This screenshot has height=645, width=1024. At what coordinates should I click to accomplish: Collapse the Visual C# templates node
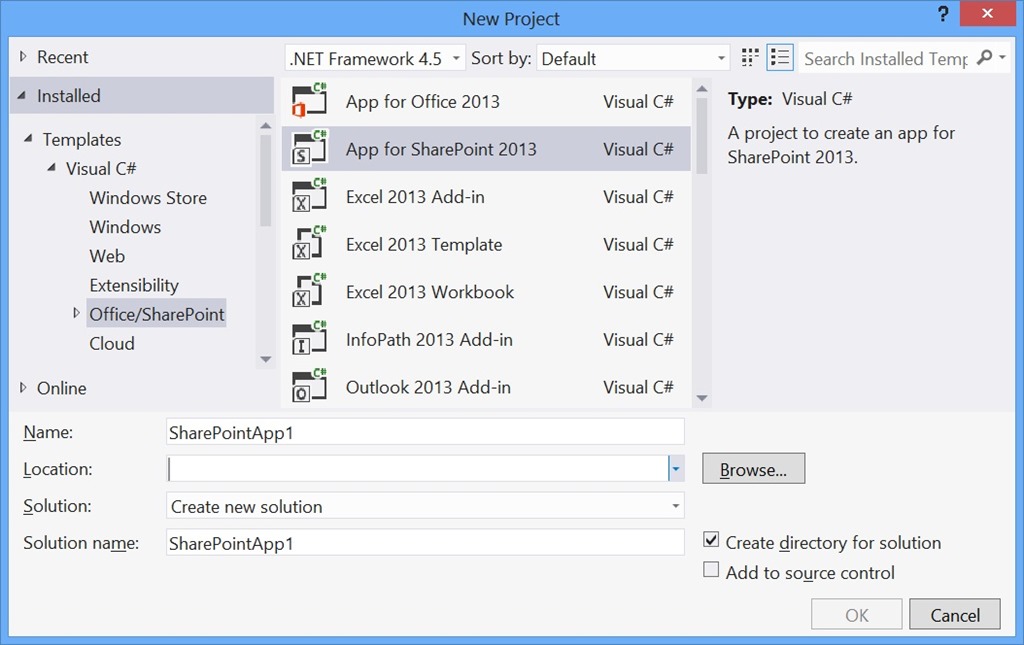(x=51, y=168)
